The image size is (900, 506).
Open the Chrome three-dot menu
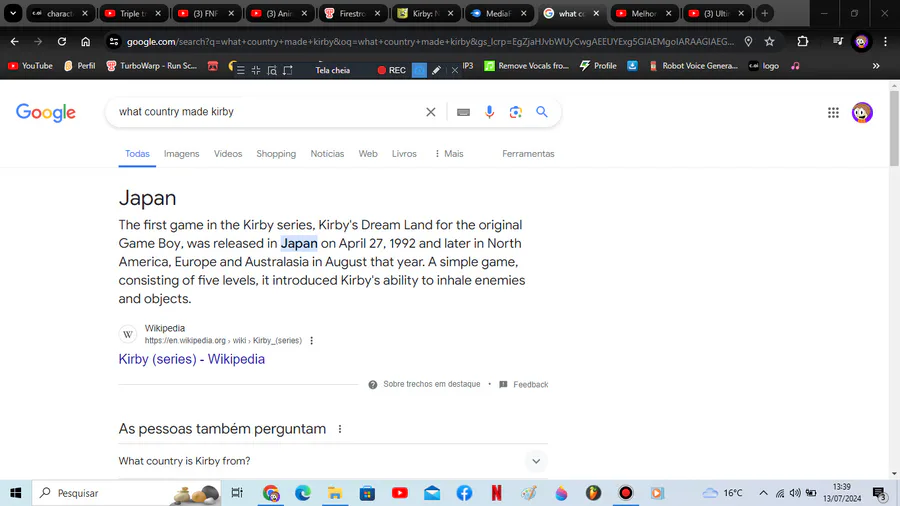tap(886, 41)
